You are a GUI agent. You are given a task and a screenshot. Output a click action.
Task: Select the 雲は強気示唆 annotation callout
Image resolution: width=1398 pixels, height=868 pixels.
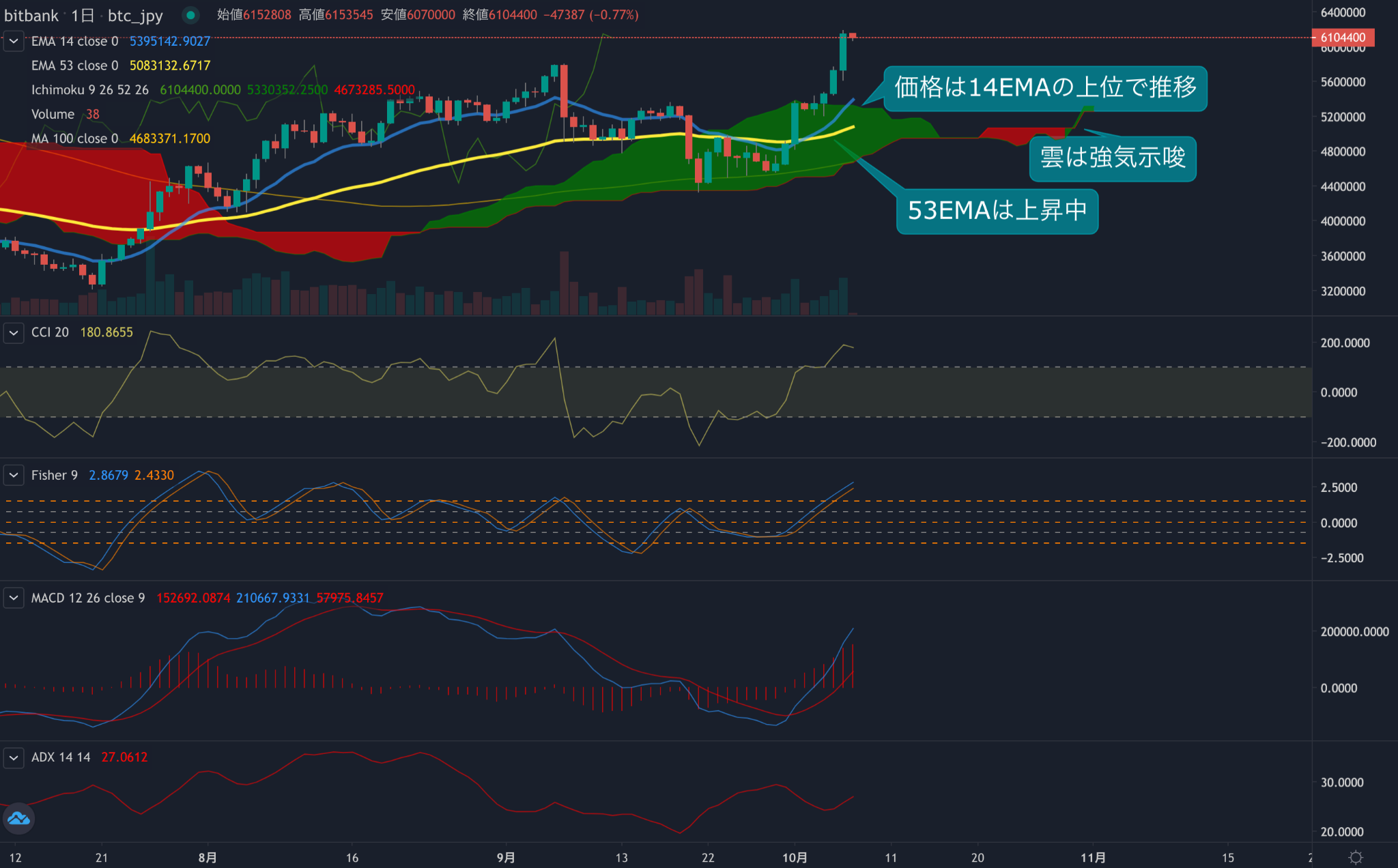(1113, 158)
